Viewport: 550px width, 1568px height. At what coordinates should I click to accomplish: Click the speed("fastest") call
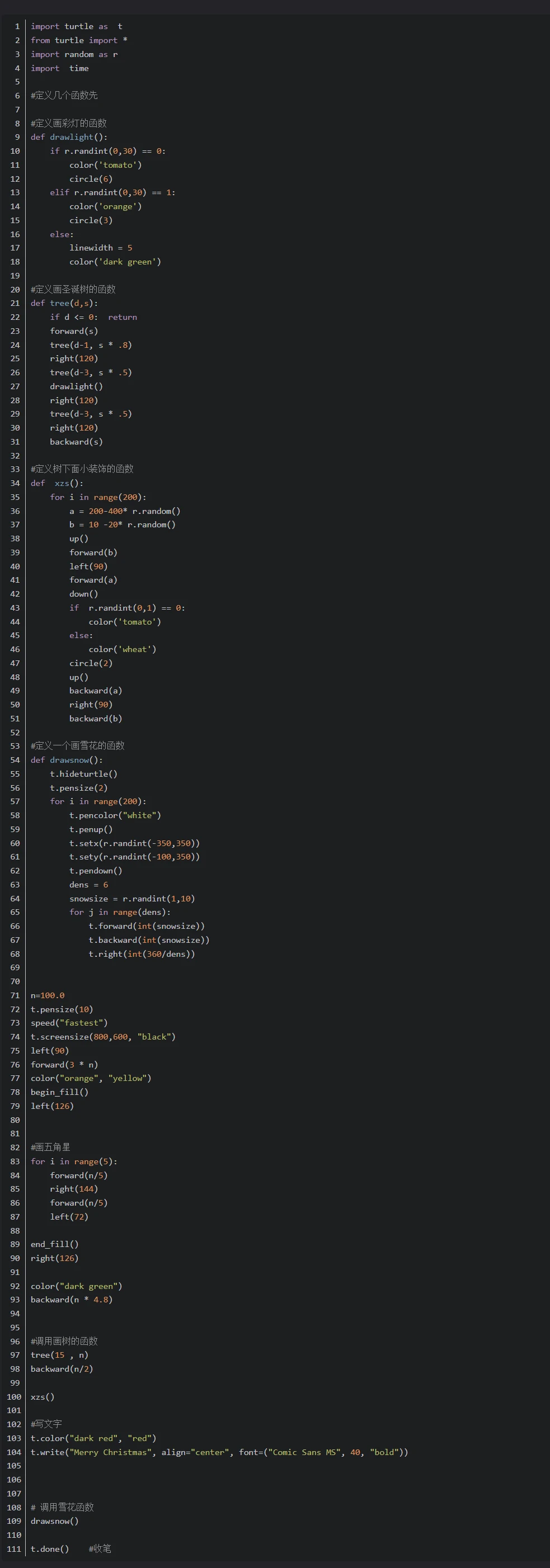69,1023
